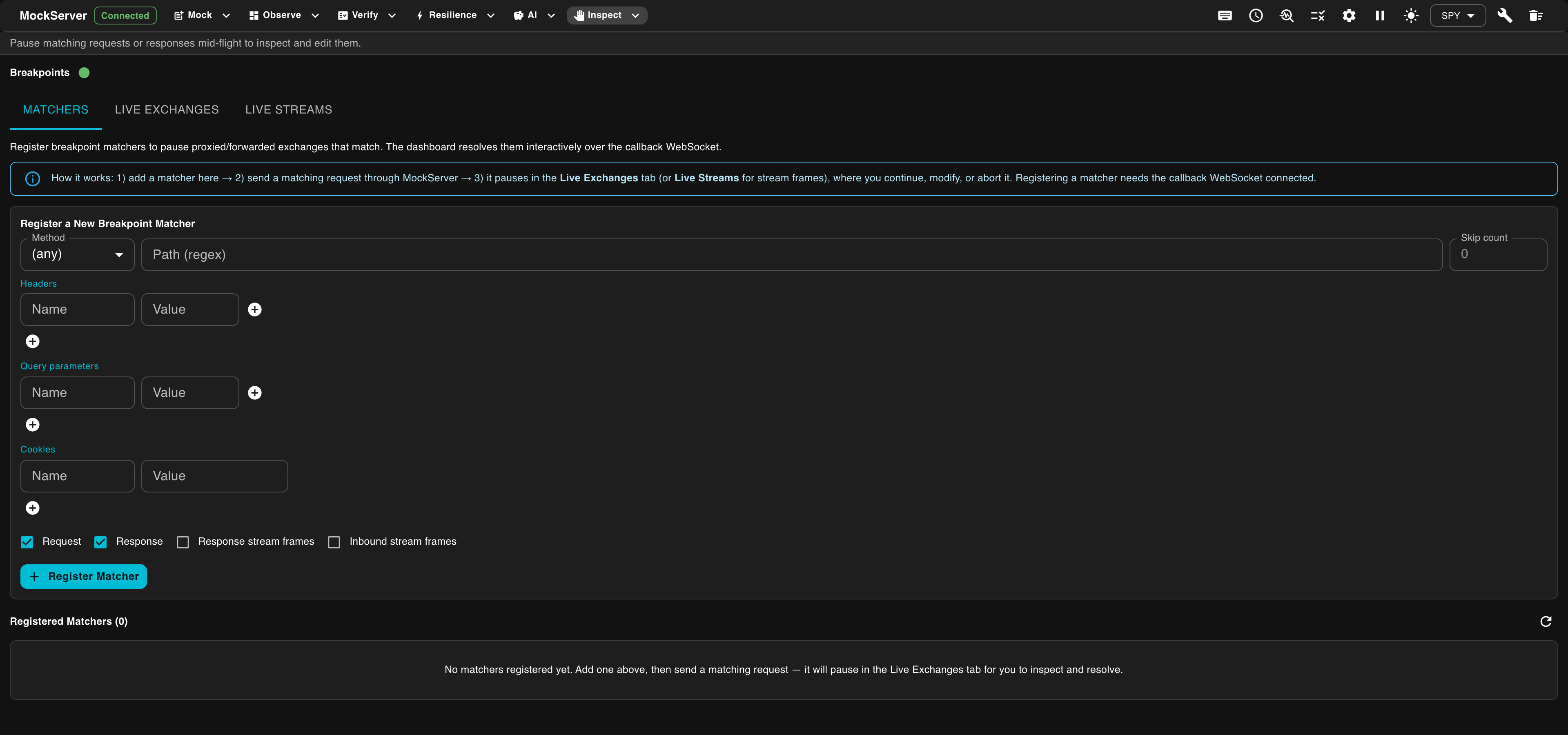This screenshot has width=1568, height=735.
Task: Open the clock history icon
Action: click(1256, 16)
